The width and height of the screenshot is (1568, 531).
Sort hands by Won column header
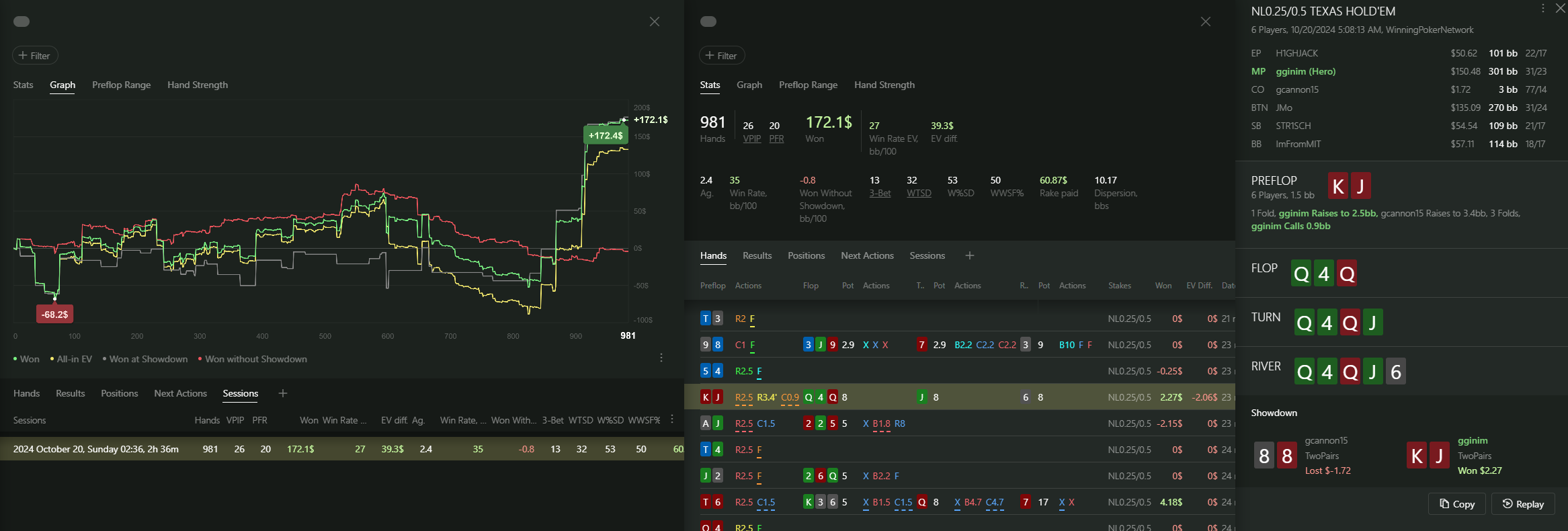tap(1163, 286)
